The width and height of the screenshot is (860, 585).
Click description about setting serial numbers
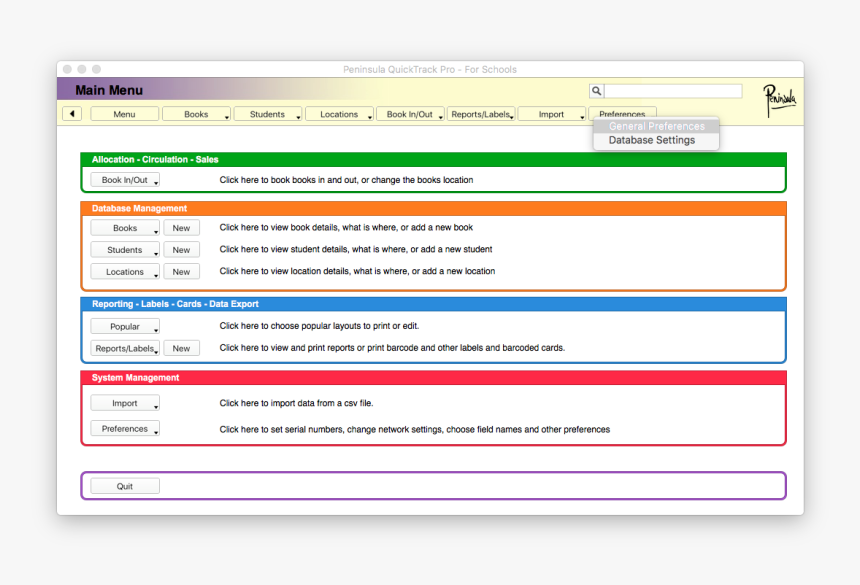pyautogui.click(x=415, y=429)
